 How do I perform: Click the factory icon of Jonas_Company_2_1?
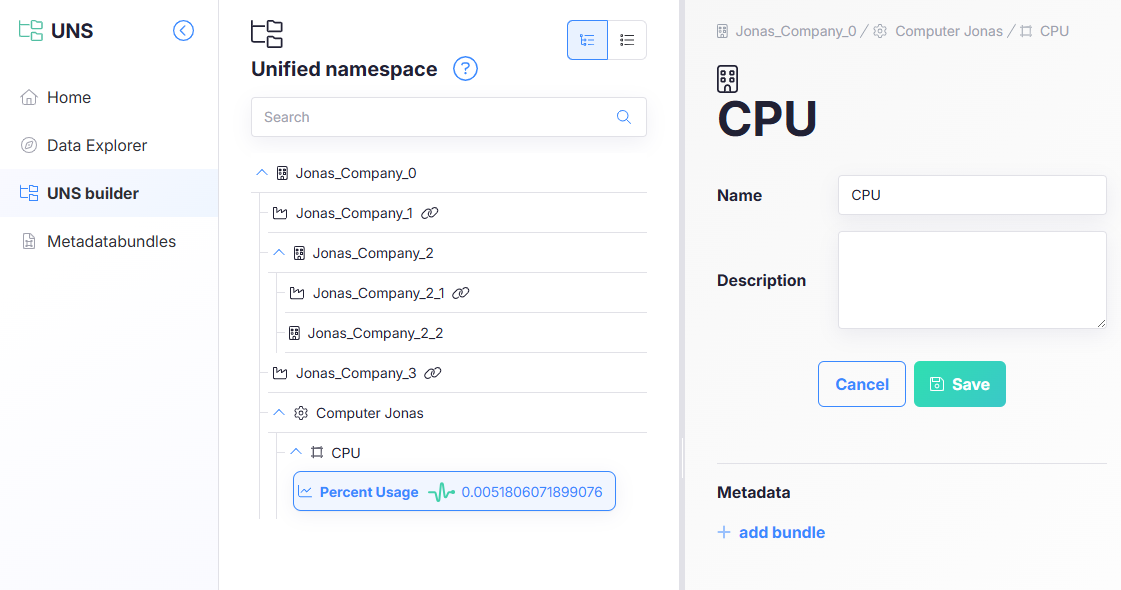point(297,293)
